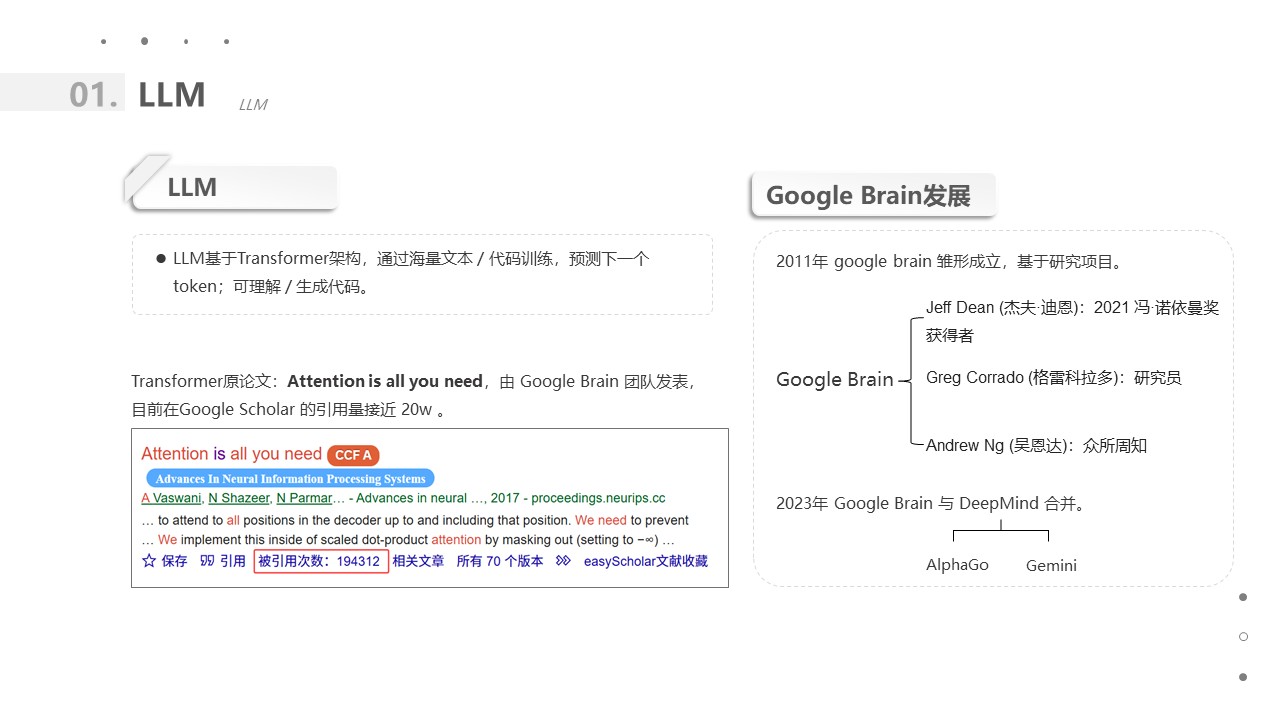Click the double-chevron more icon in Scholar row
Viewport: 1280px width, 720px height.
tap(563, 561)
